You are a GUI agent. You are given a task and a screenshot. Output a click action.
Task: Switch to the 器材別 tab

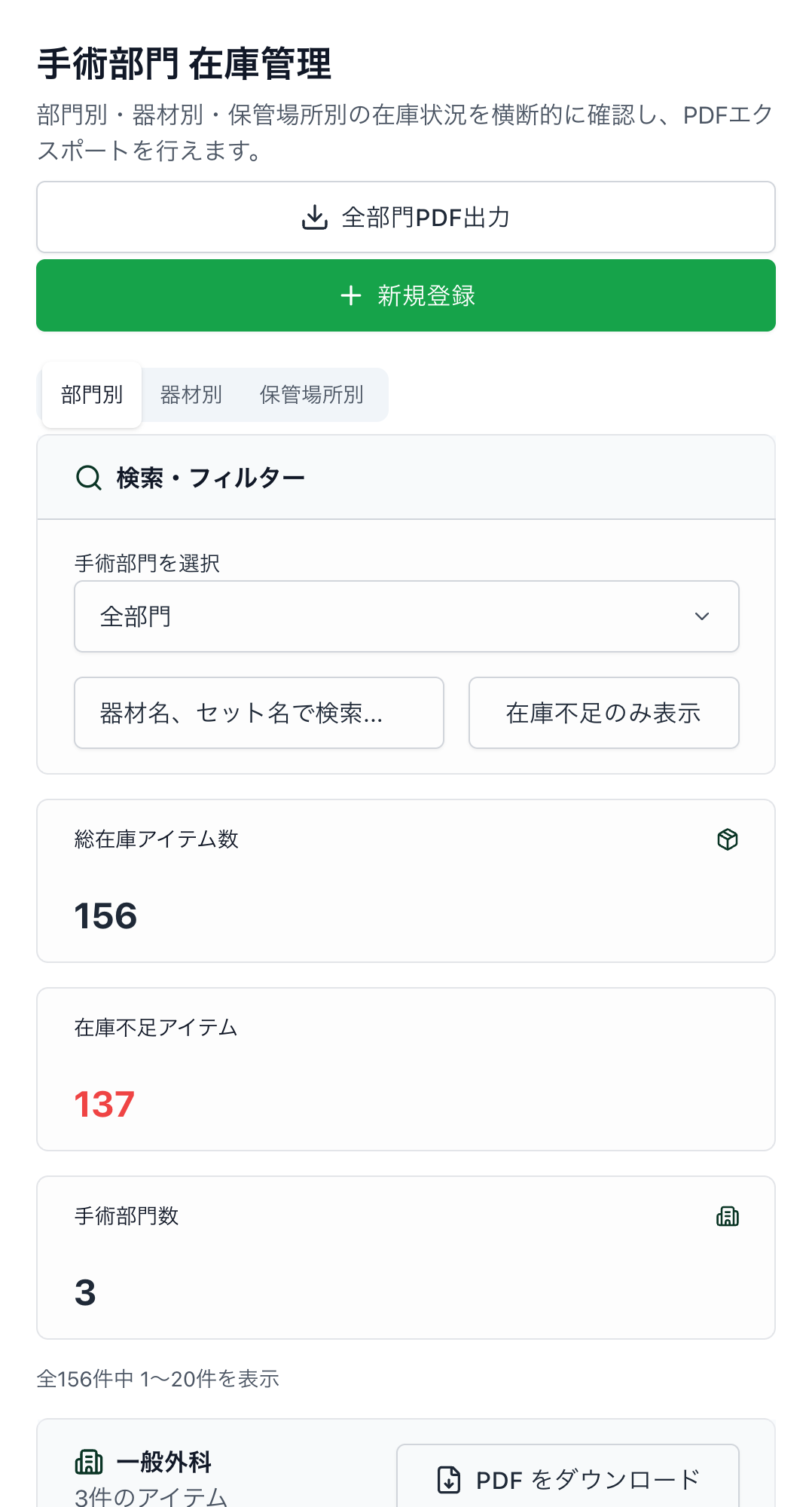tap(189, 394)
